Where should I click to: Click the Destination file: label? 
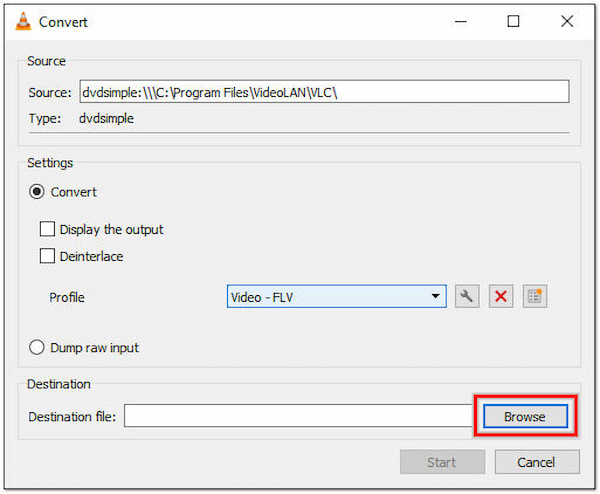(x=72, y=416)
